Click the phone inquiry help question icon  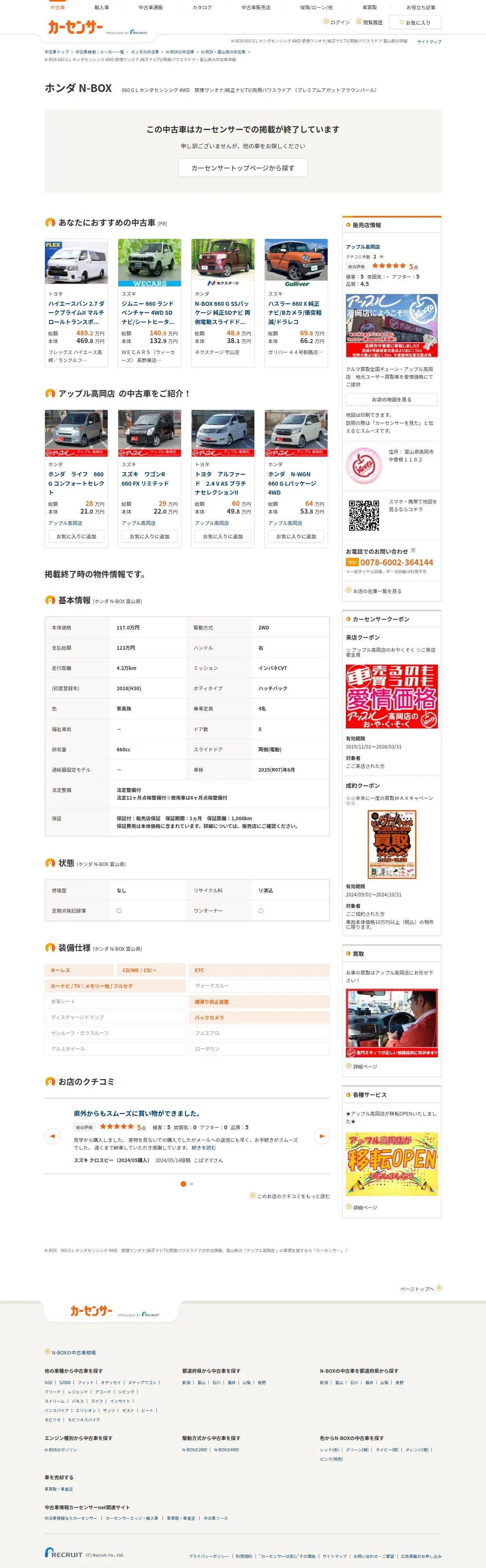[413, 550]
